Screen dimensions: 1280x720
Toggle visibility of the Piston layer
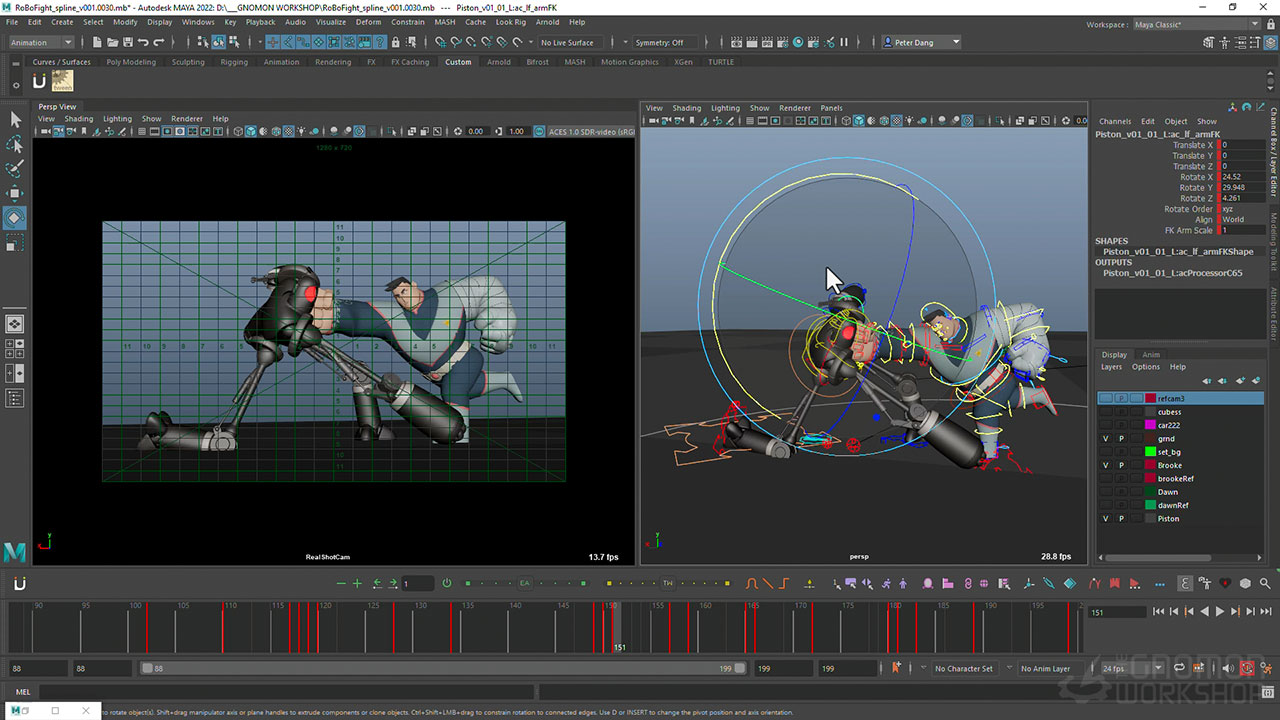pos(1105,519)
